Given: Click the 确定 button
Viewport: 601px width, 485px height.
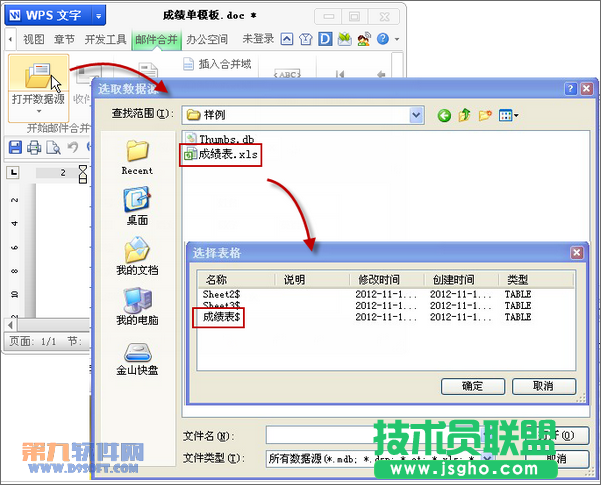Looking at the screenshot, I should tap(473, 386).
